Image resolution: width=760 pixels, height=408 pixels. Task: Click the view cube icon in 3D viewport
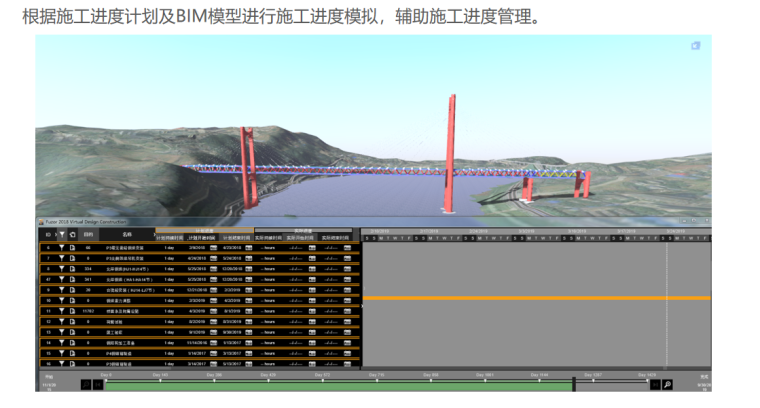pyautogui.click(x=695, y=46)
